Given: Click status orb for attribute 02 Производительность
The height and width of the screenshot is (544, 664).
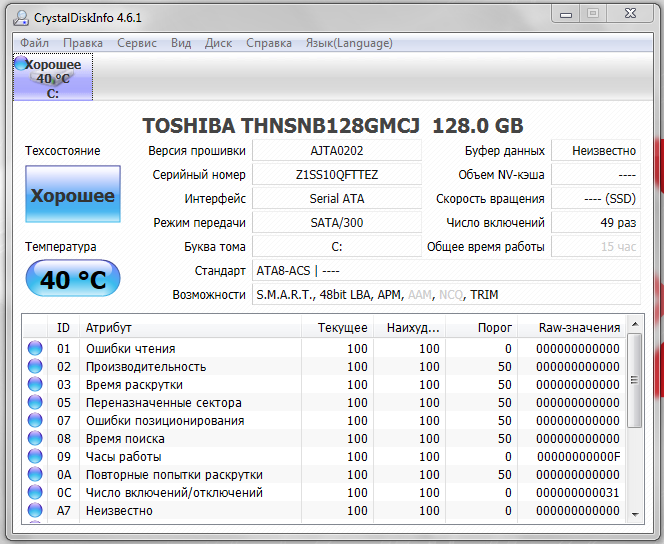Looking at the screenshot, I should pos(35,366).
